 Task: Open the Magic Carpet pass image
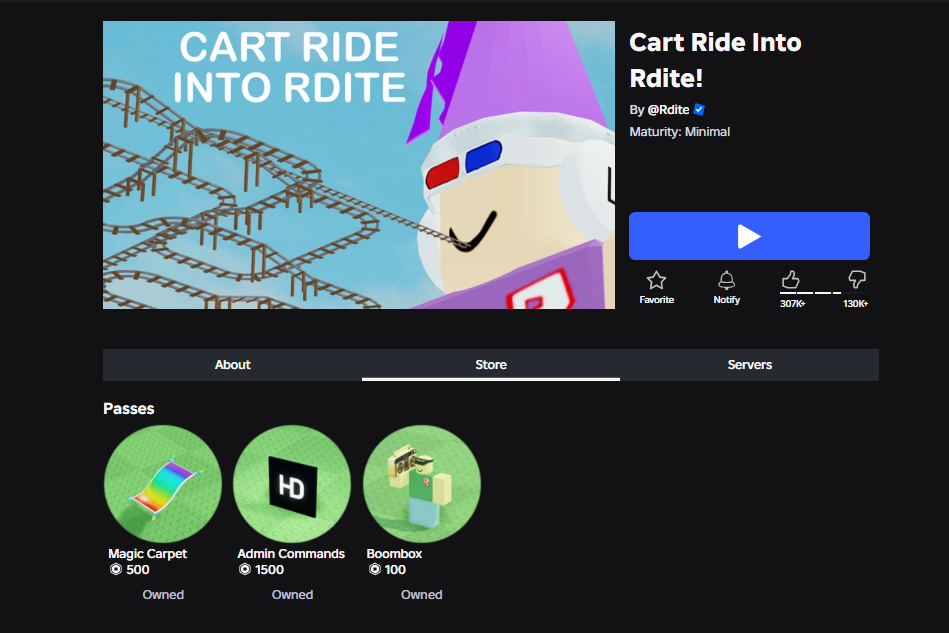163,484
